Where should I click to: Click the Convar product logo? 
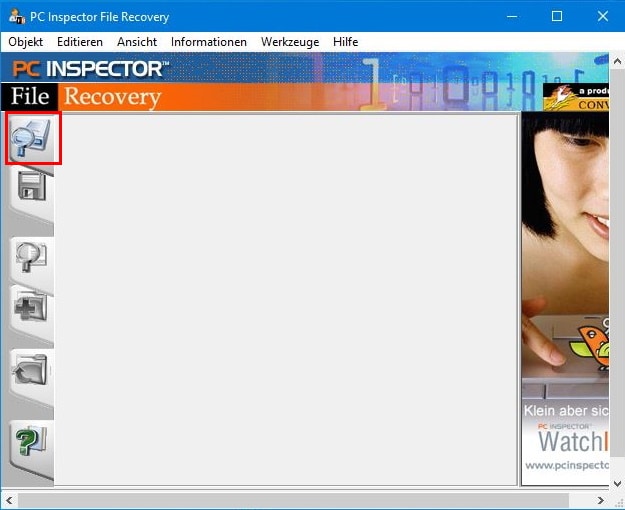point(576,96)
